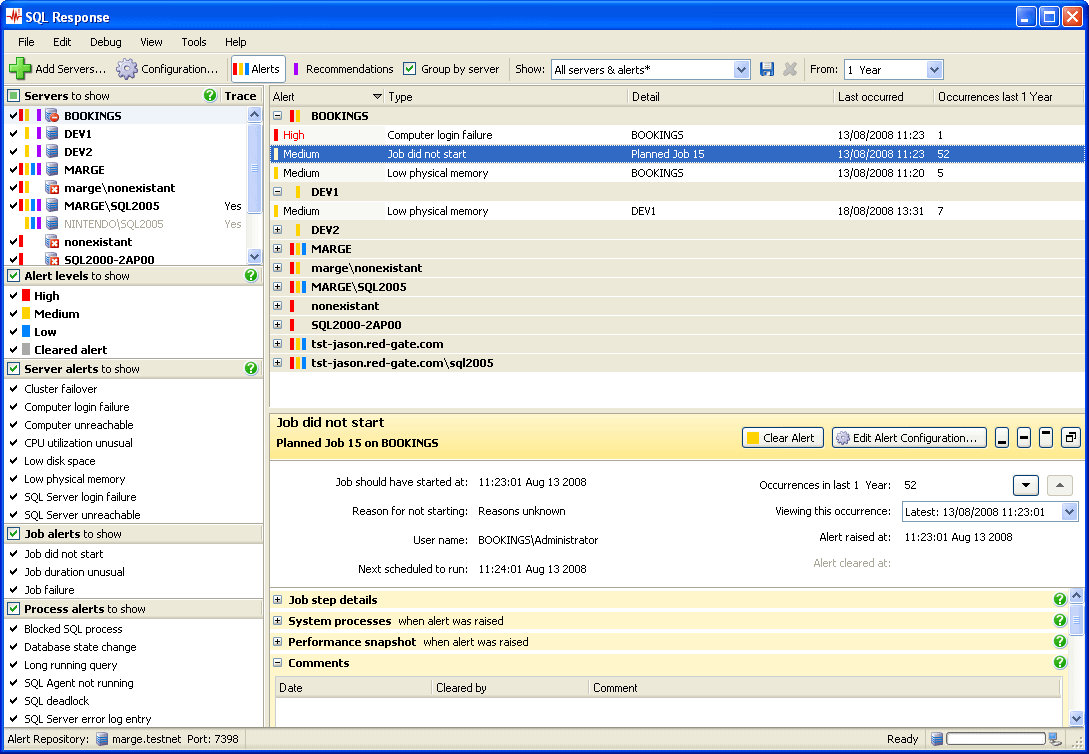Click the alert repository database icon
Image resolution: width=1089 pixels, height=754 pixels.
[x=102, y=739]
